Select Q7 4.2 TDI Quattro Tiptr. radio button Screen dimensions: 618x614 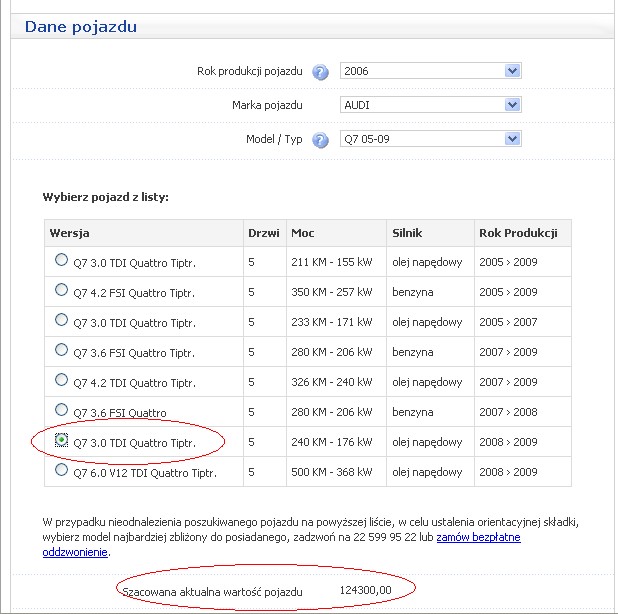coord(61,380)
